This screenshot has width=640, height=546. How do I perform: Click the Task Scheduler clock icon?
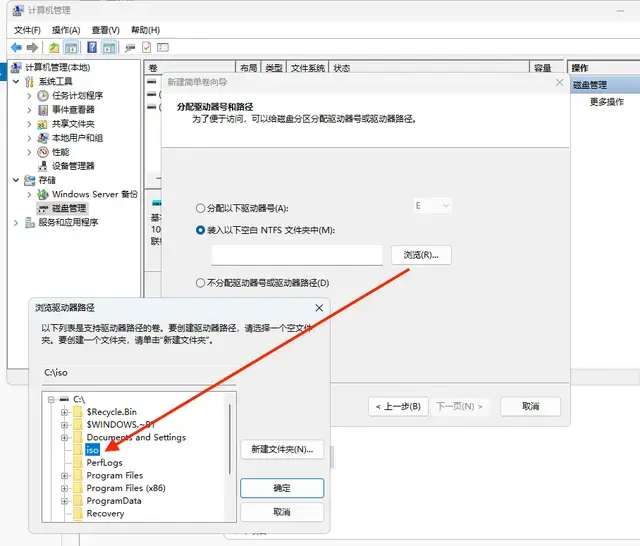(x=43, y=96)
